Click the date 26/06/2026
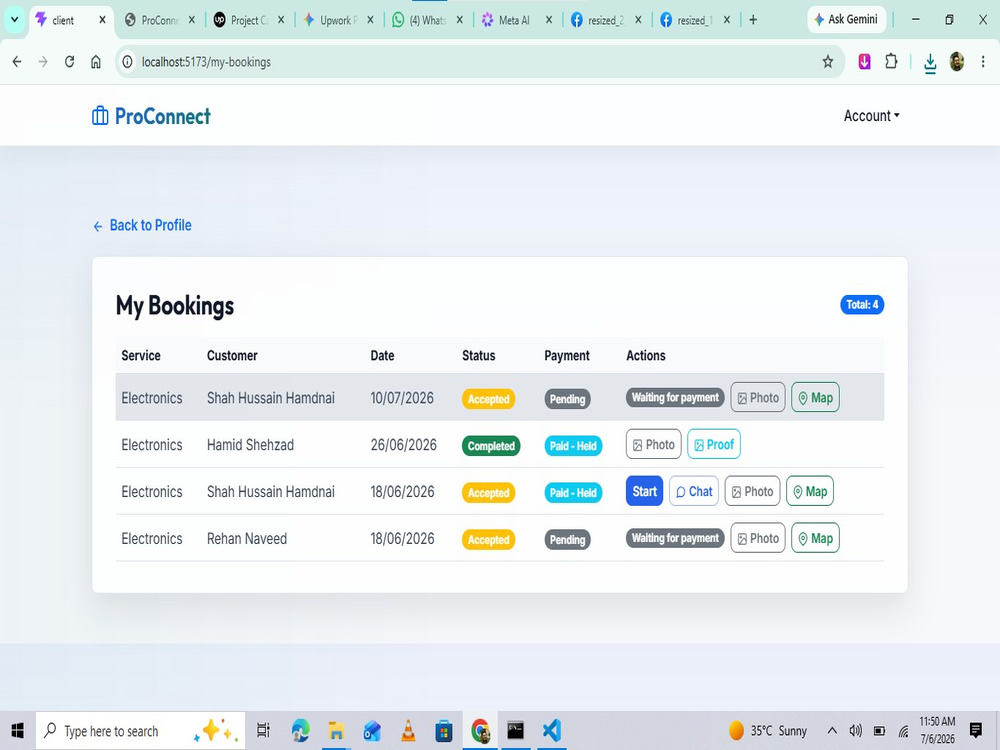The image size is (1000, 750). pyautogui.click(x=404, y=445)
